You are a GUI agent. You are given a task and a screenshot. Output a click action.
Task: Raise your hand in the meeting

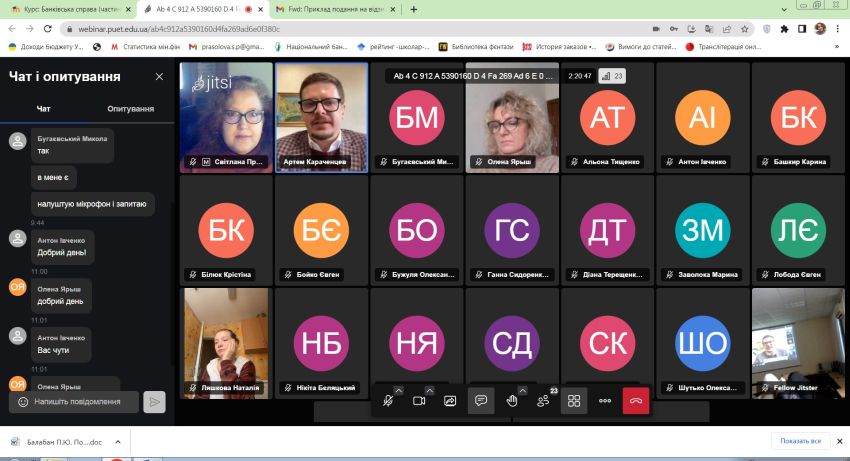coord(512,401)
